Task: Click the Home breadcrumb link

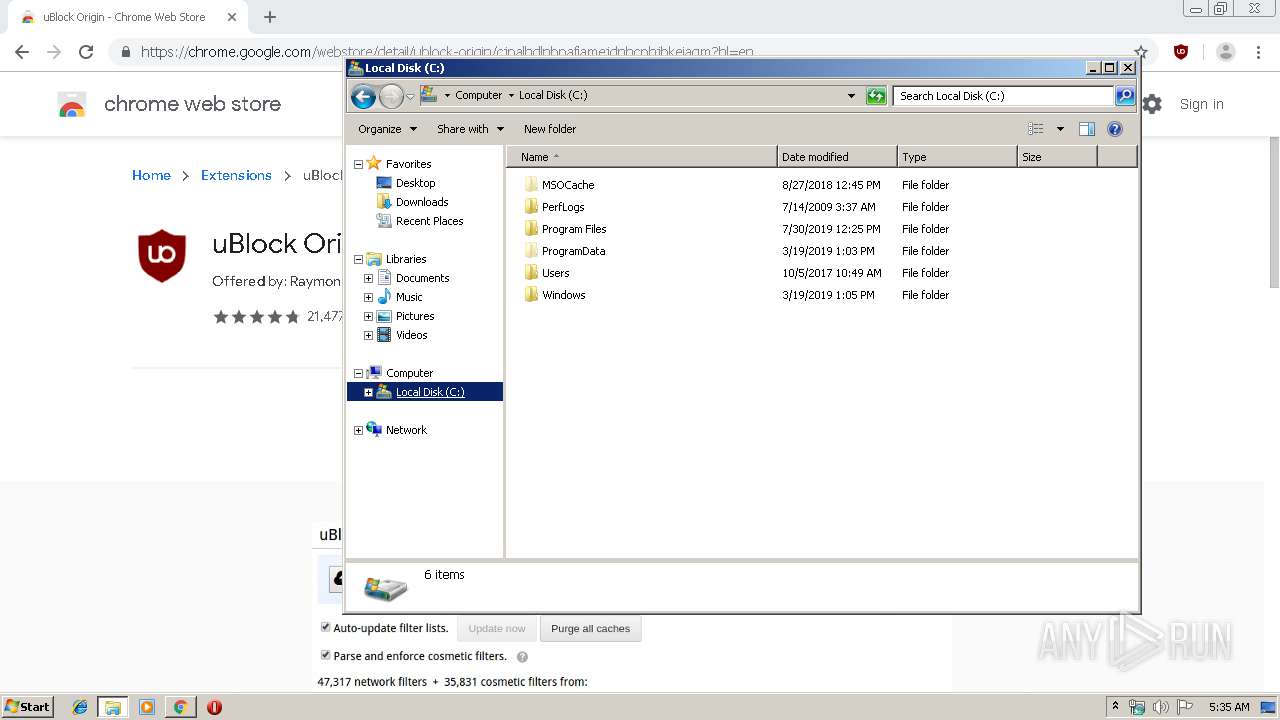Action: coord(151,175)
